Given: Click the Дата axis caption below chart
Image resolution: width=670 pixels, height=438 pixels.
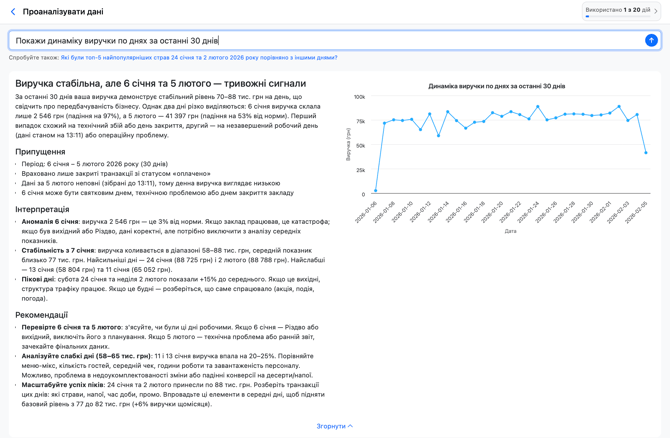Looking at the screenshot, I should point(510,231).
